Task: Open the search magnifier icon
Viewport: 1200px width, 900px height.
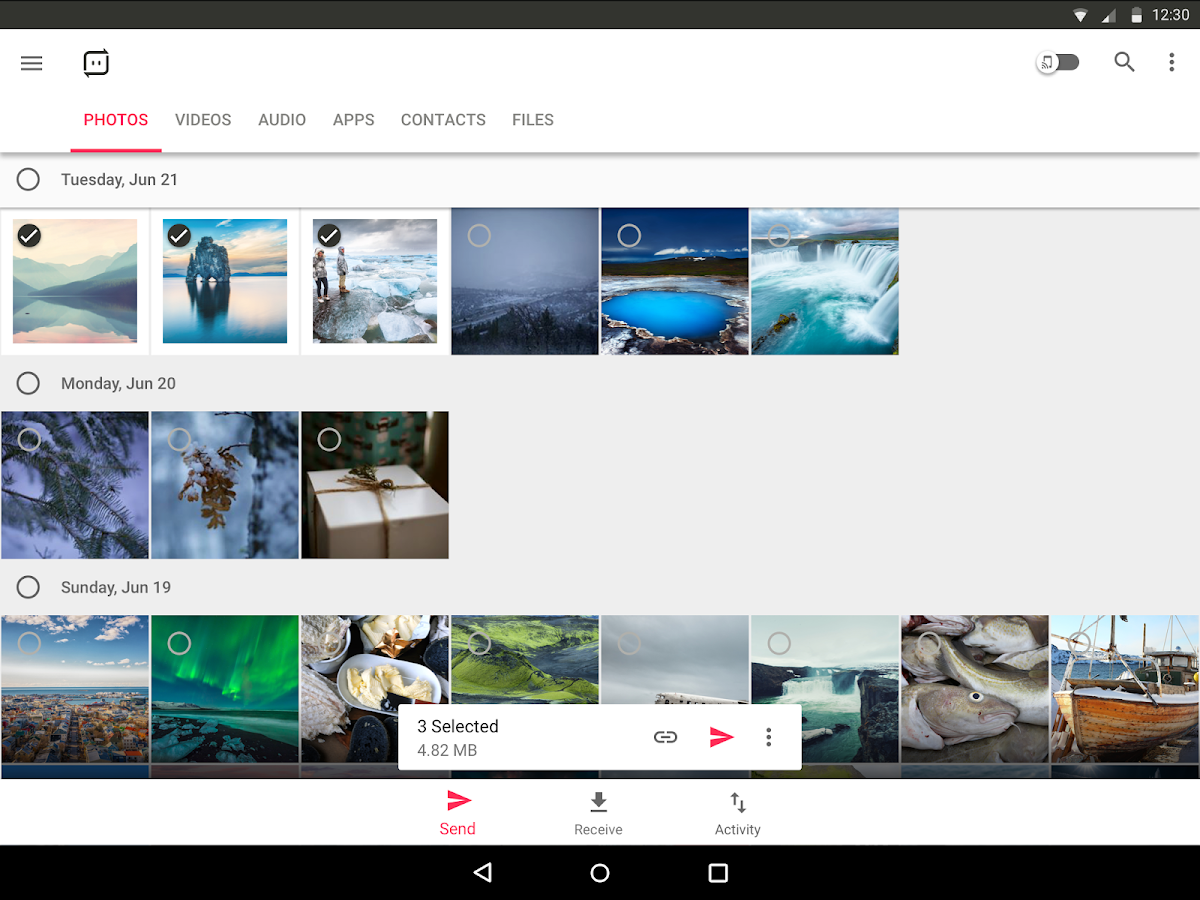Action: tap(1125, 62)
